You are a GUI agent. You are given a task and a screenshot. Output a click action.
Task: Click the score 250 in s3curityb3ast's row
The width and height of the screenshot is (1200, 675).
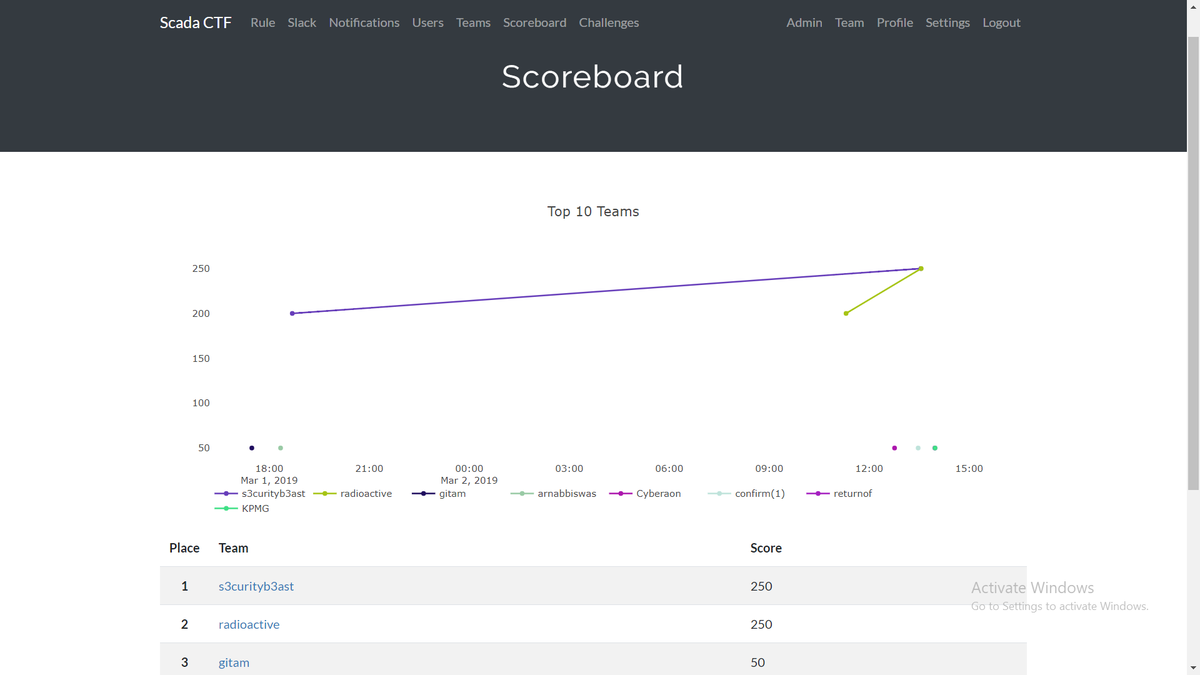pos(761,586)
